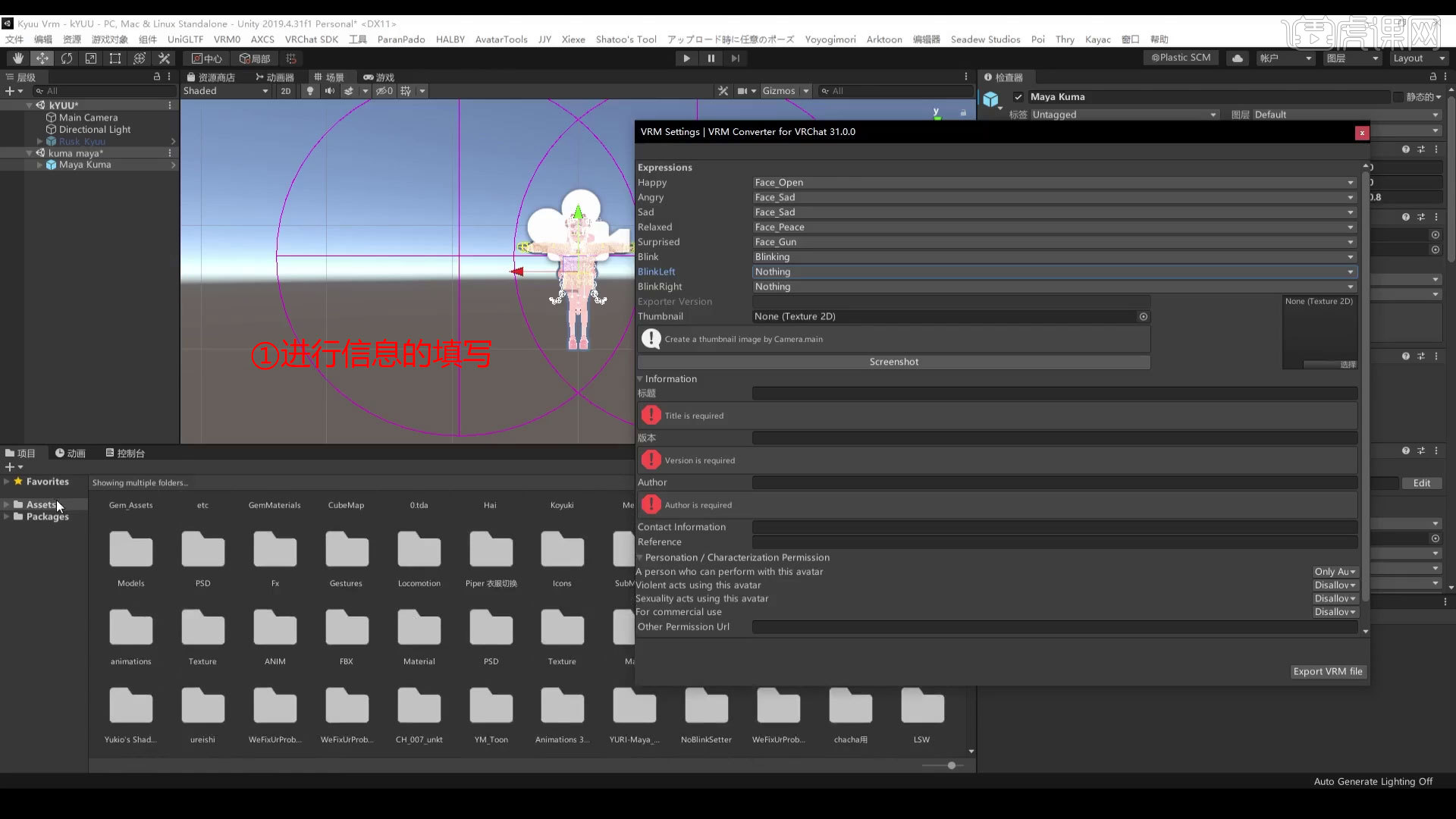Open the Shaded draw mode dropdown
This screenshot has width=1456, height=819.
[225, 90]
